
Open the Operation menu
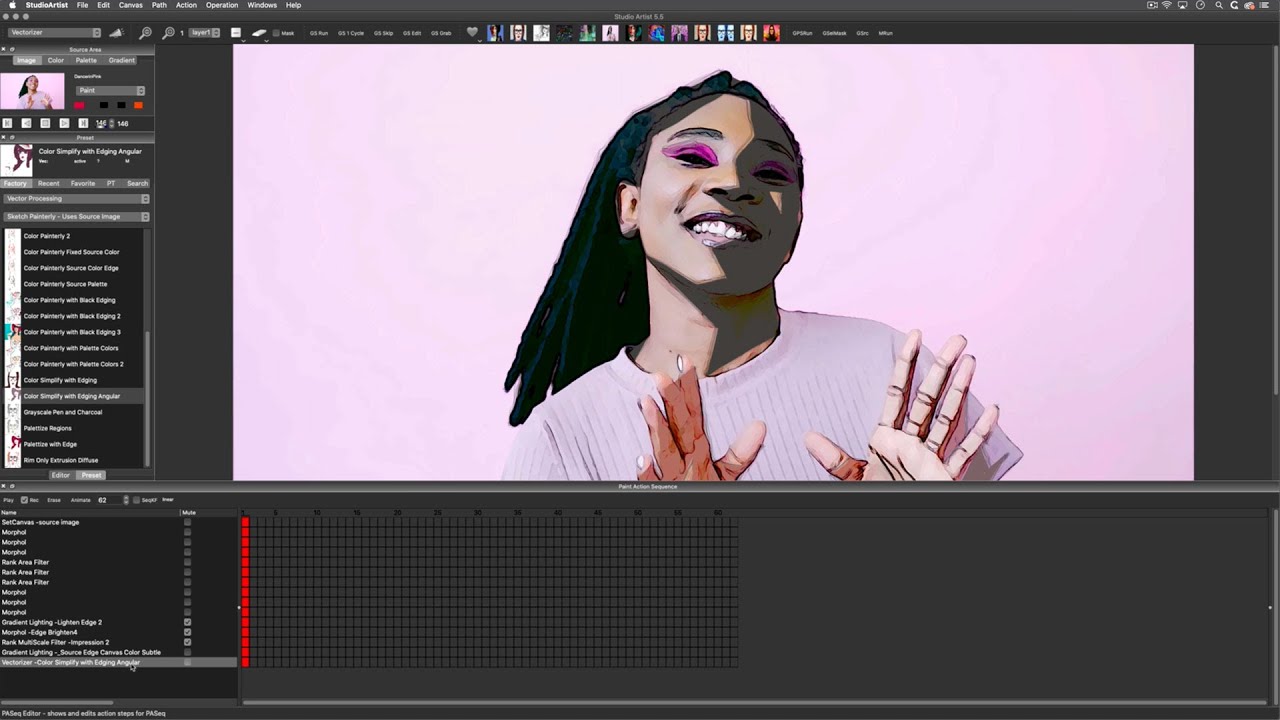click(x=222, y=5)
